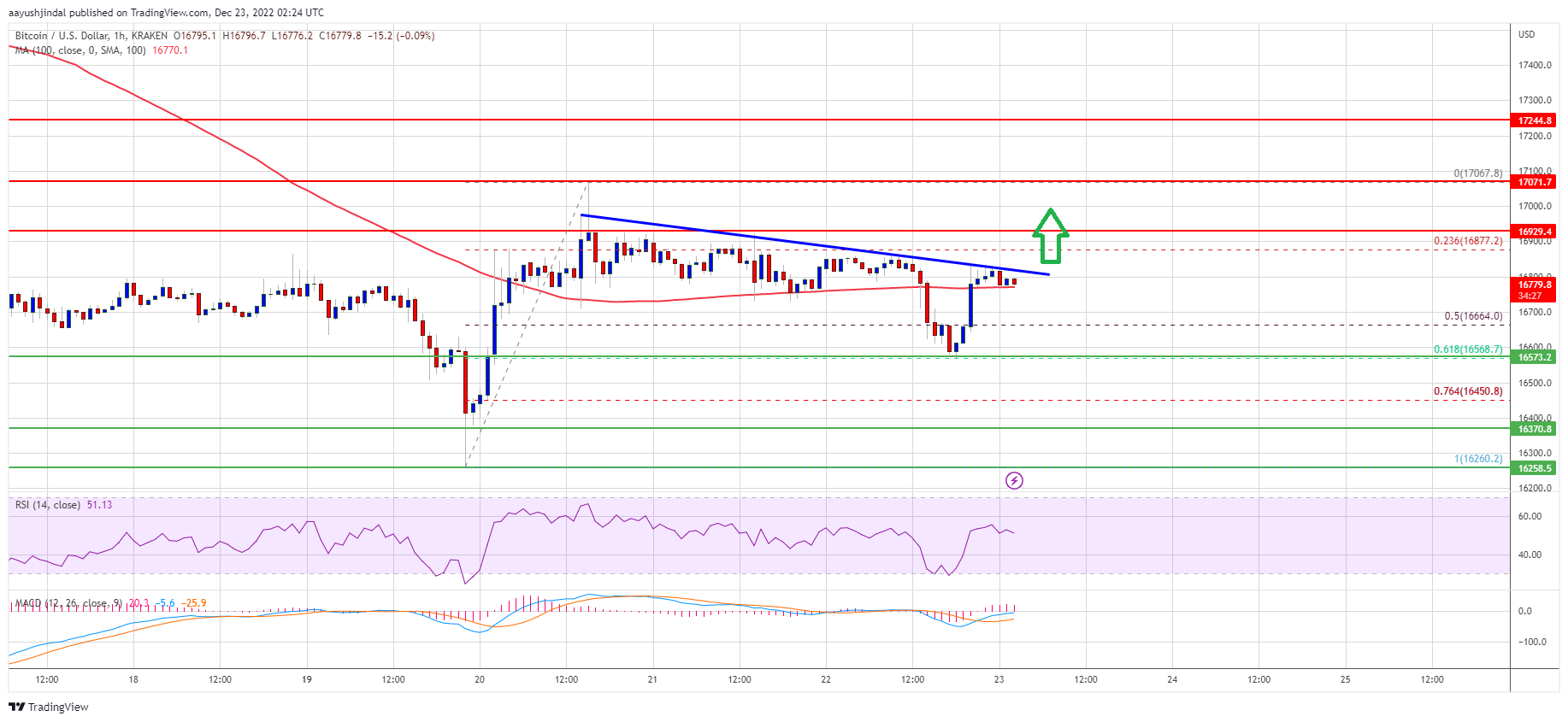Click the author's published-on TradingView.com header text

tap(166, 13)
